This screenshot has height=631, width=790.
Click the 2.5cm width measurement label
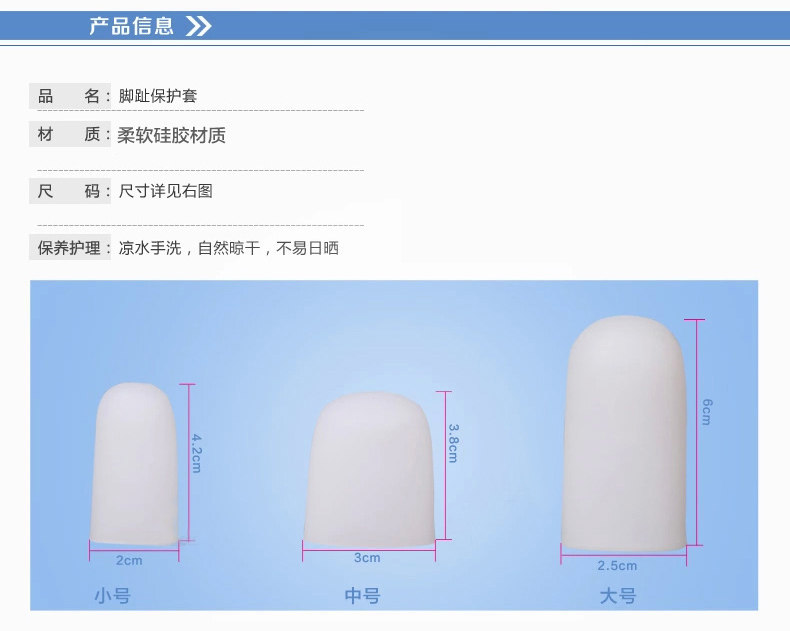[x=617, y=565]
